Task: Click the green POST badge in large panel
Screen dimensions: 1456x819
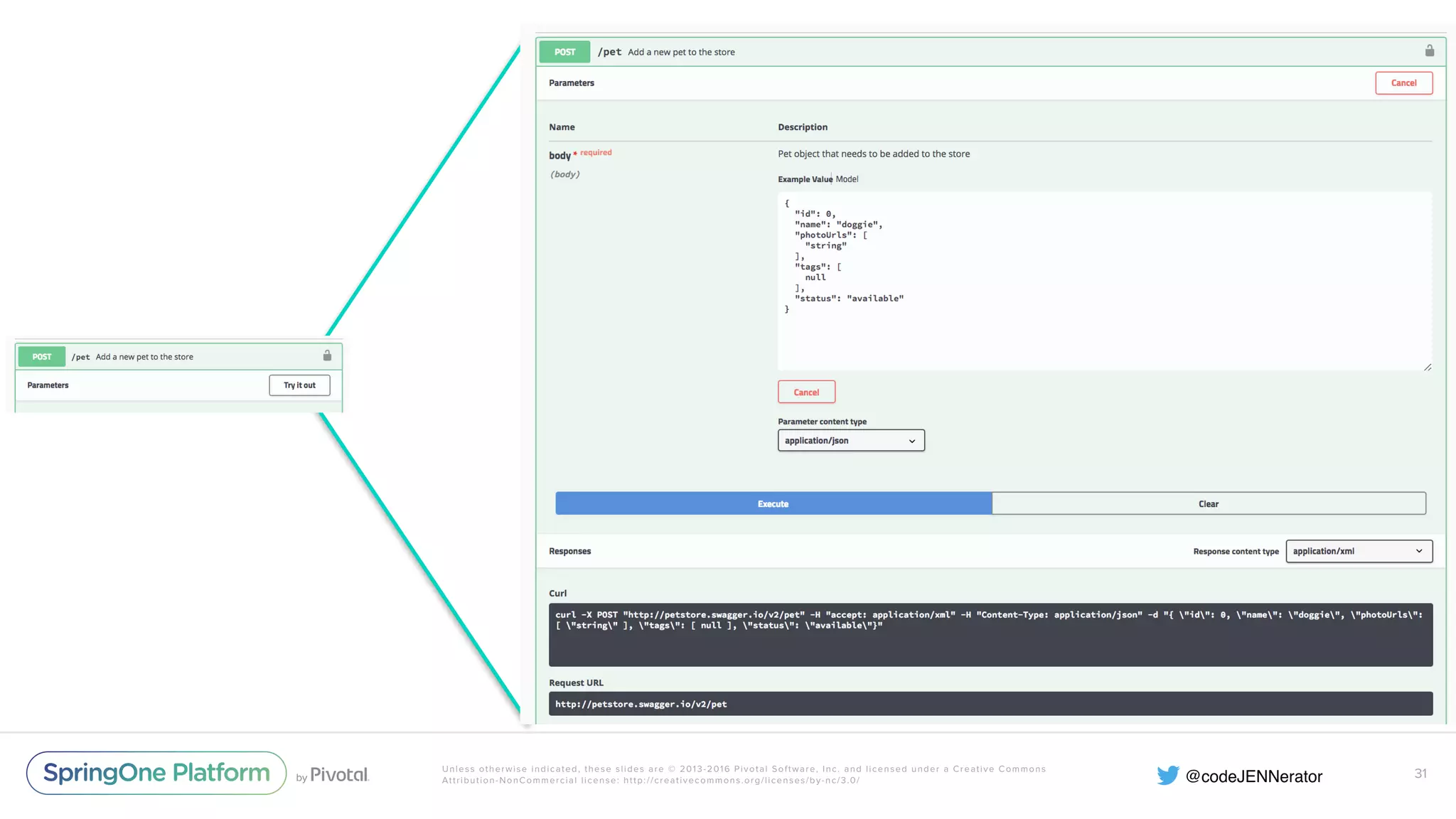Action: [564, 52]
